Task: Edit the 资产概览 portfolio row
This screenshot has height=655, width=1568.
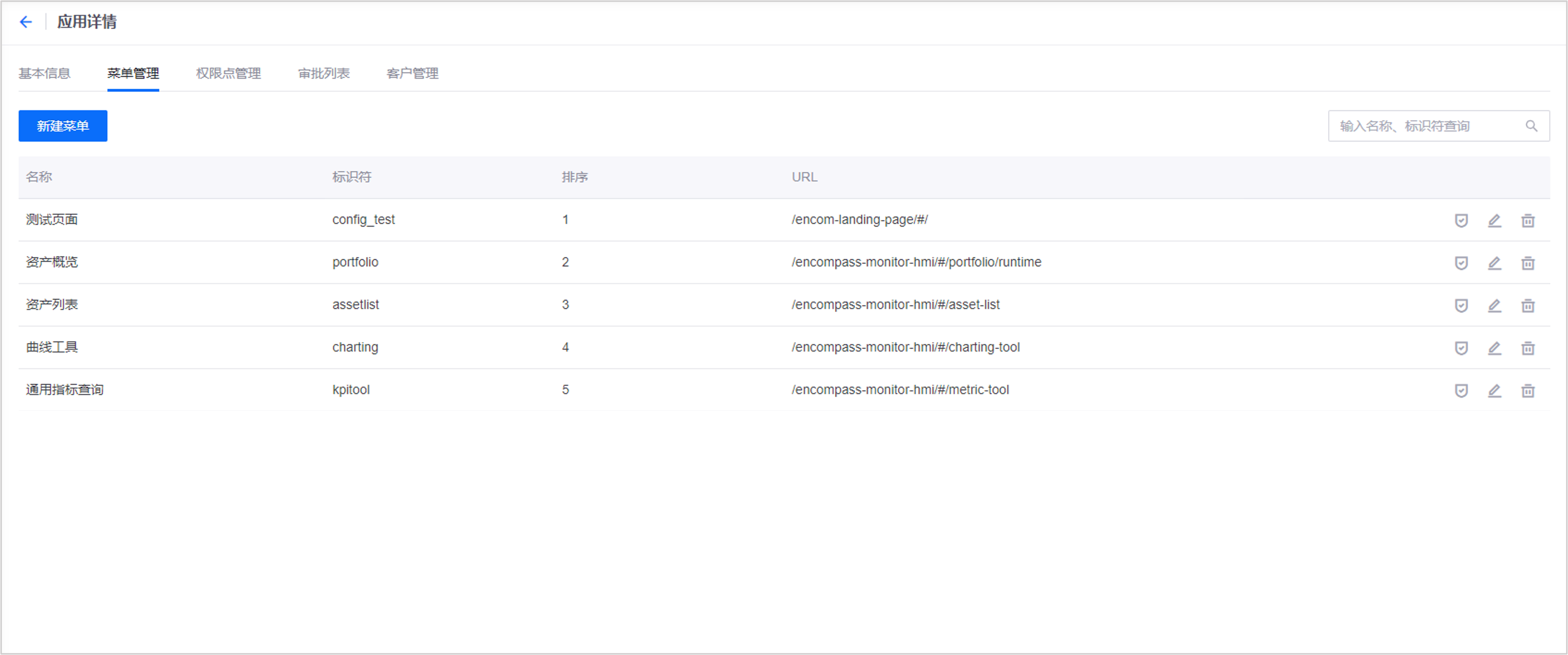Action: click(x=1494, y=263)
